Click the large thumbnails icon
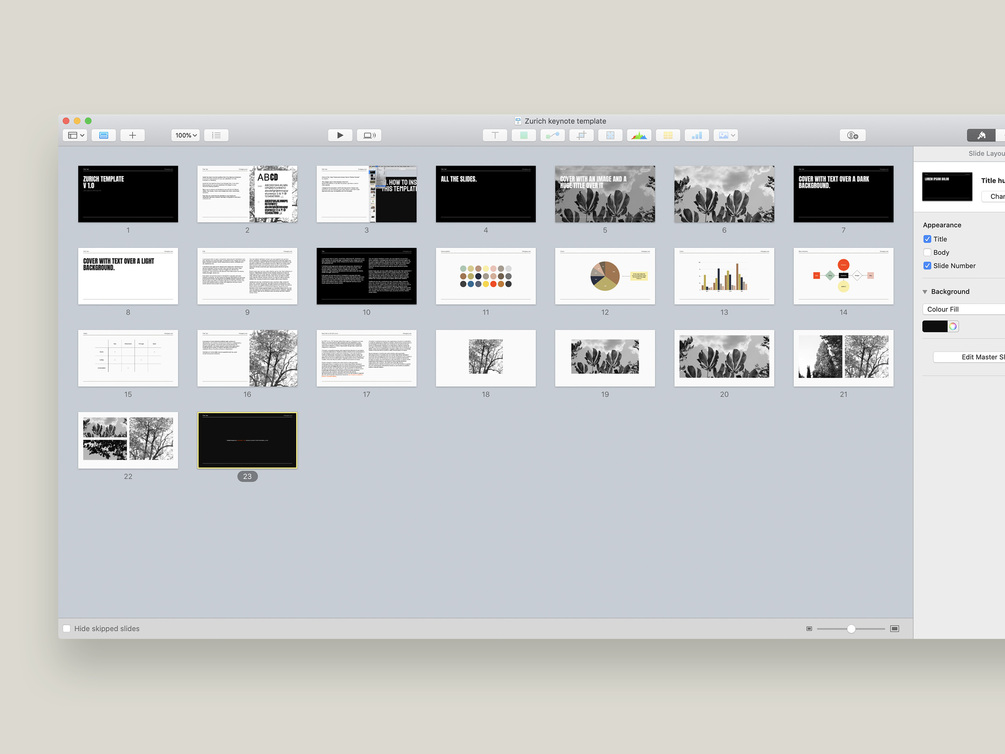Image resolution: width=1005 pixels, height=754 pixels. point(895,629)
